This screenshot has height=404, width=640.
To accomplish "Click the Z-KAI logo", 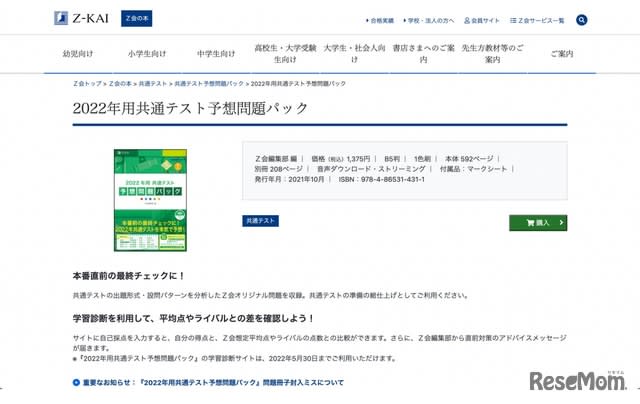I will click(x=82, y=18).
